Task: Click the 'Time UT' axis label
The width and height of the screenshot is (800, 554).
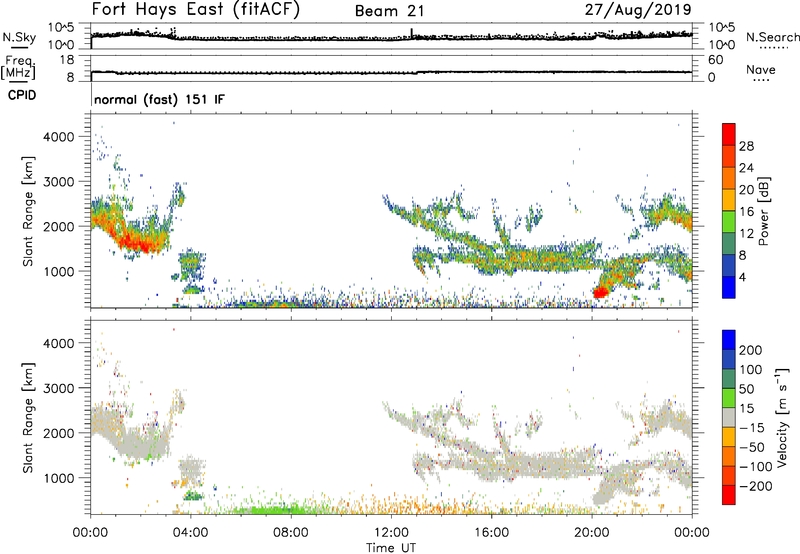Action: pos(391,548)
